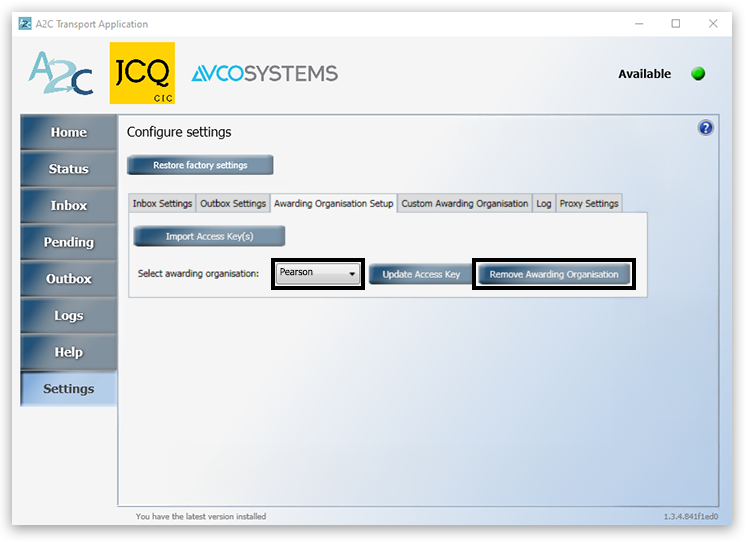Click Import Access Key(s) button
750x543 pixels.
[x=209, y=237]
